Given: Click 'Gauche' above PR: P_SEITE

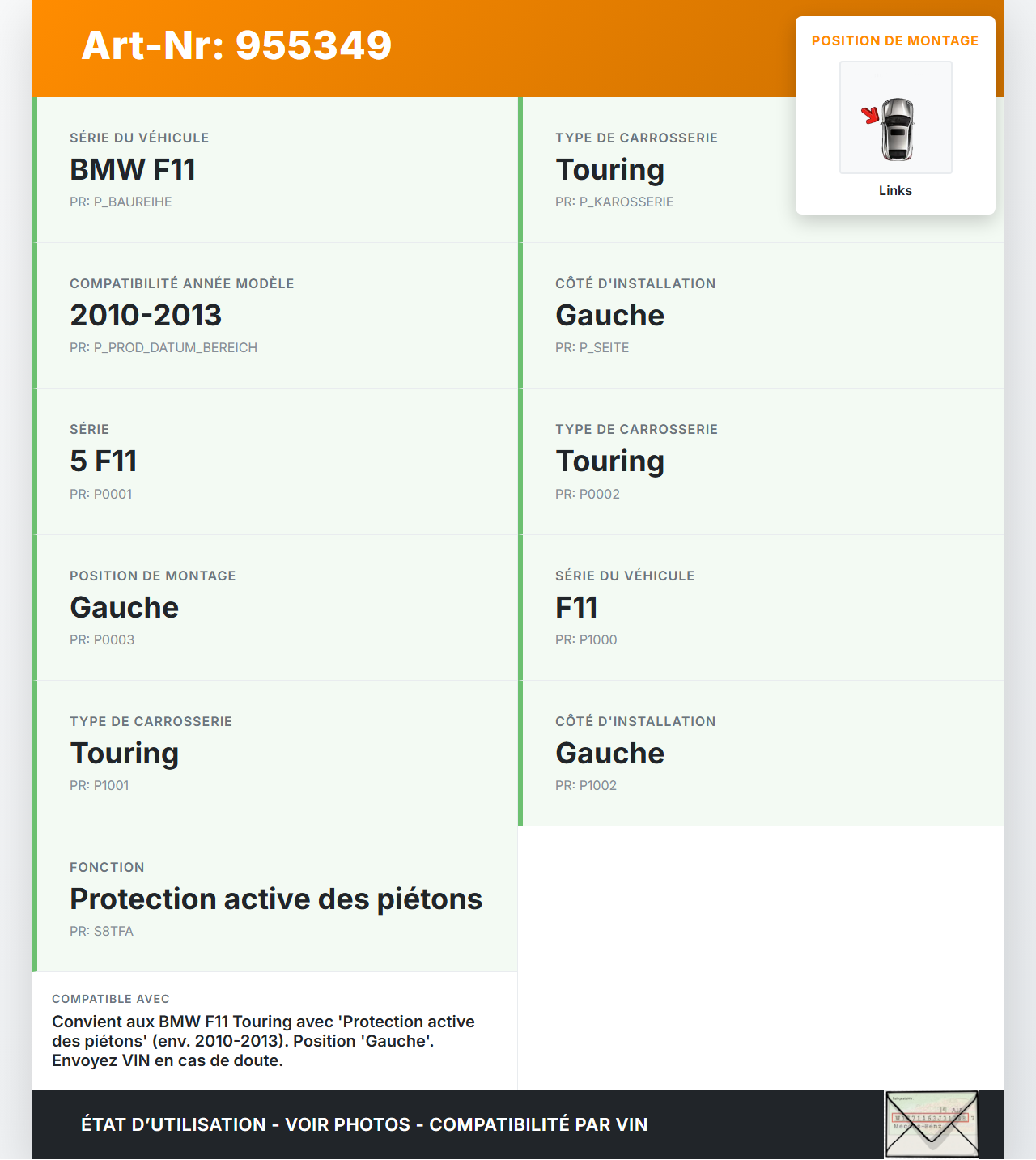Looking at the screenshot, I should pyautogui.click(x=609, y=316).
